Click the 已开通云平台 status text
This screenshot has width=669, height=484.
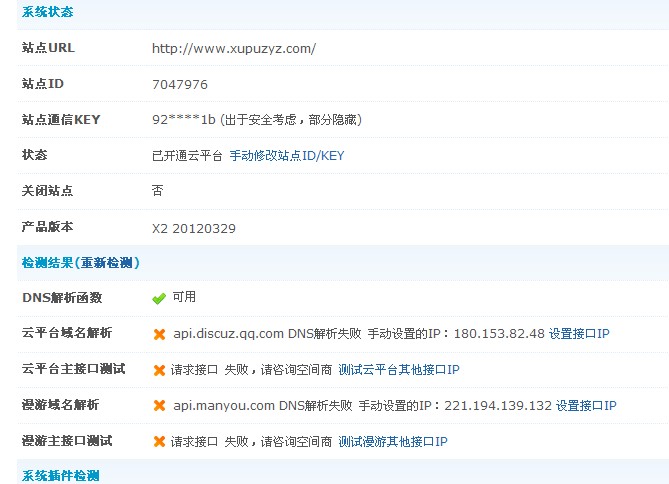[187, 156]
